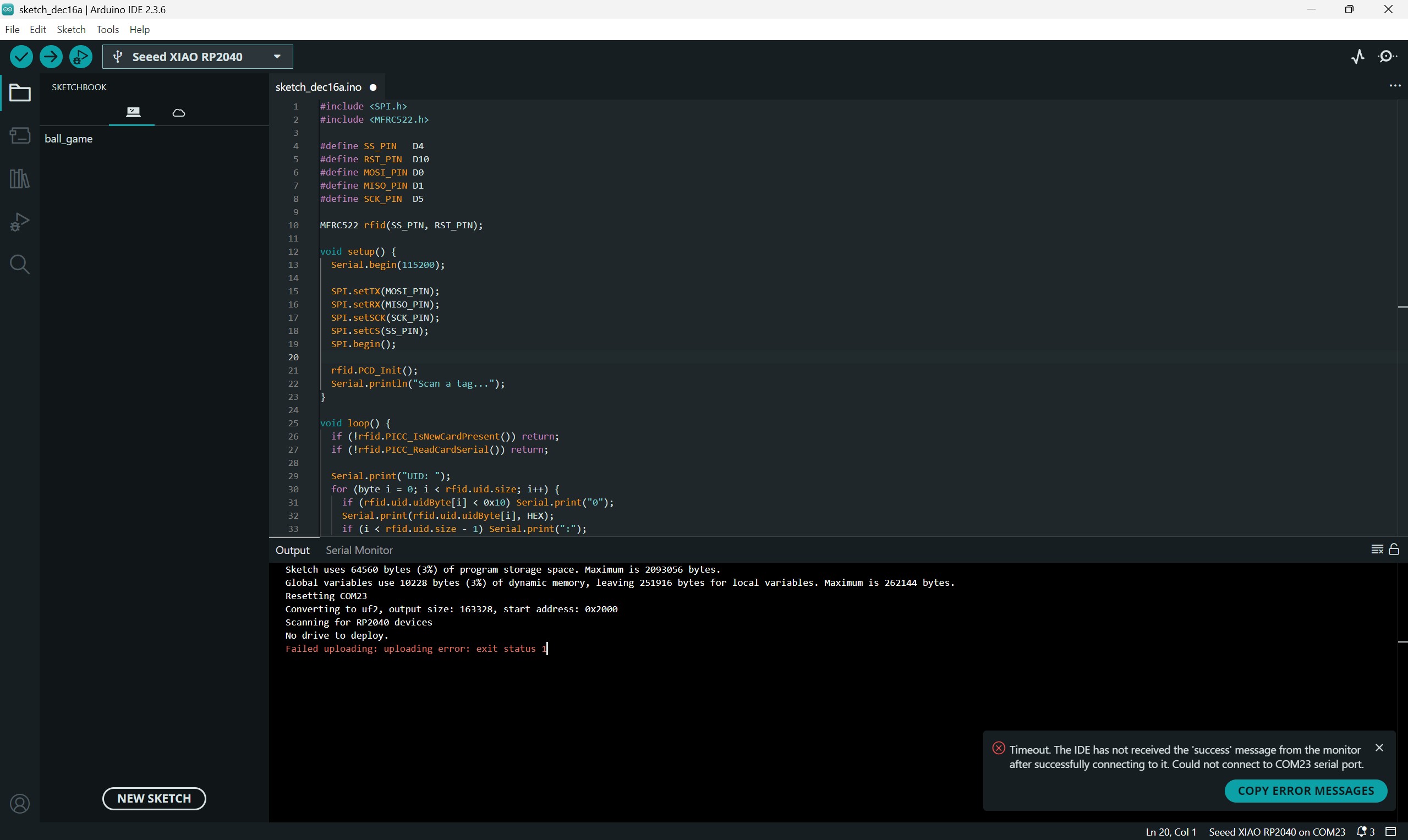Upload the sketch using the arrow icon
The width and height of the screenshot is (1408, 840).
(x=51, y=57)
